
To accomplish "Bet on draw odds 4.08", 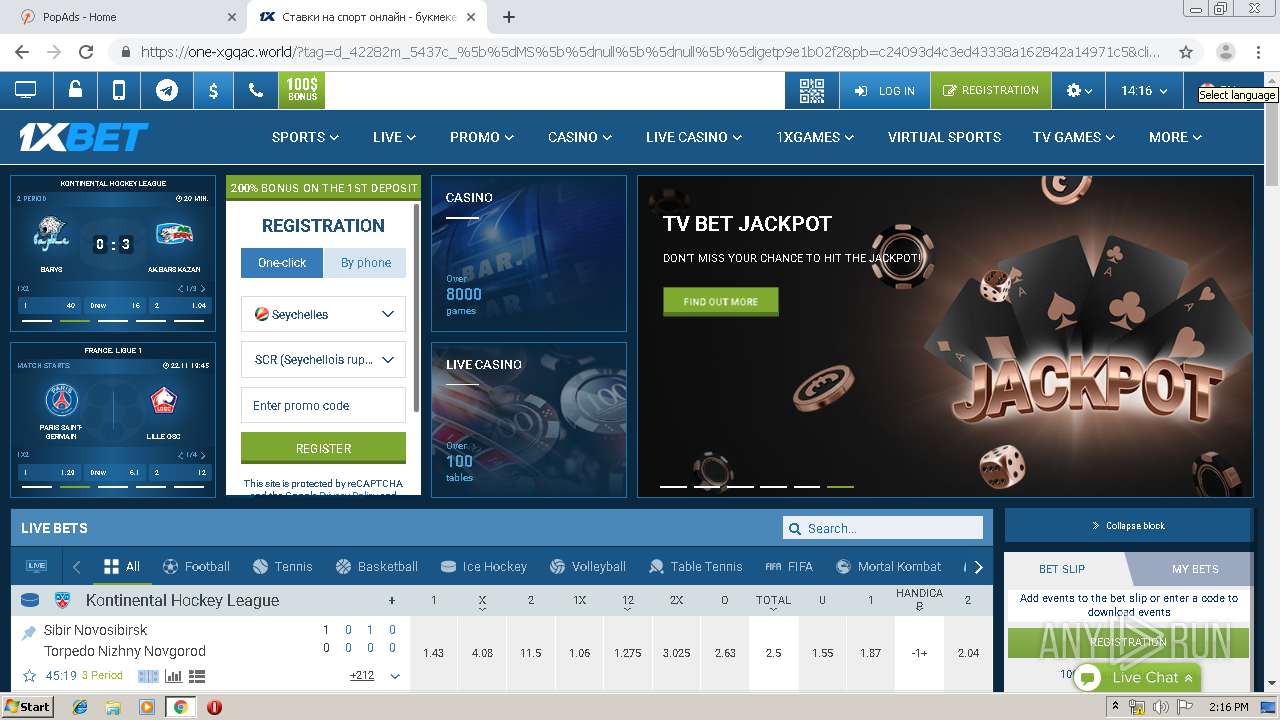I will tap(482, 653).
